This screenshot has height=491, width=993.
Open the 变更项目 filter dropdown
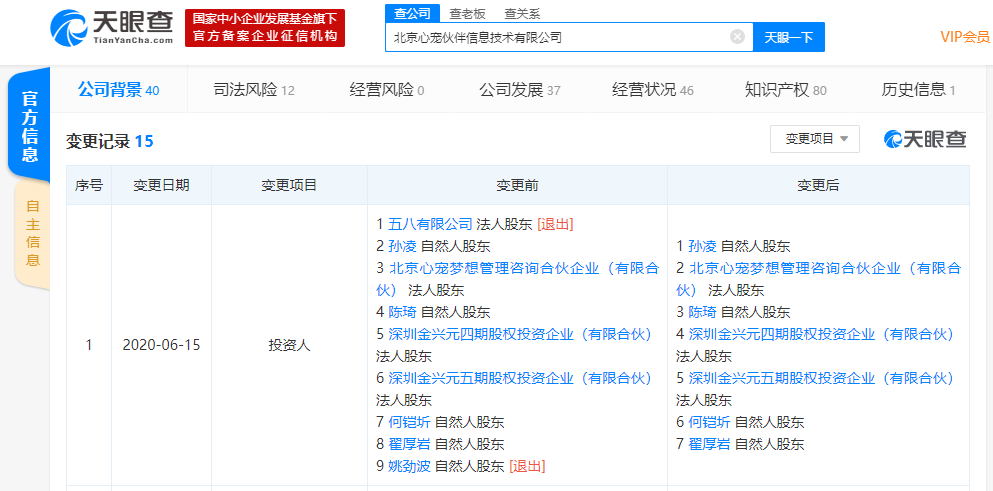point(814,139)
